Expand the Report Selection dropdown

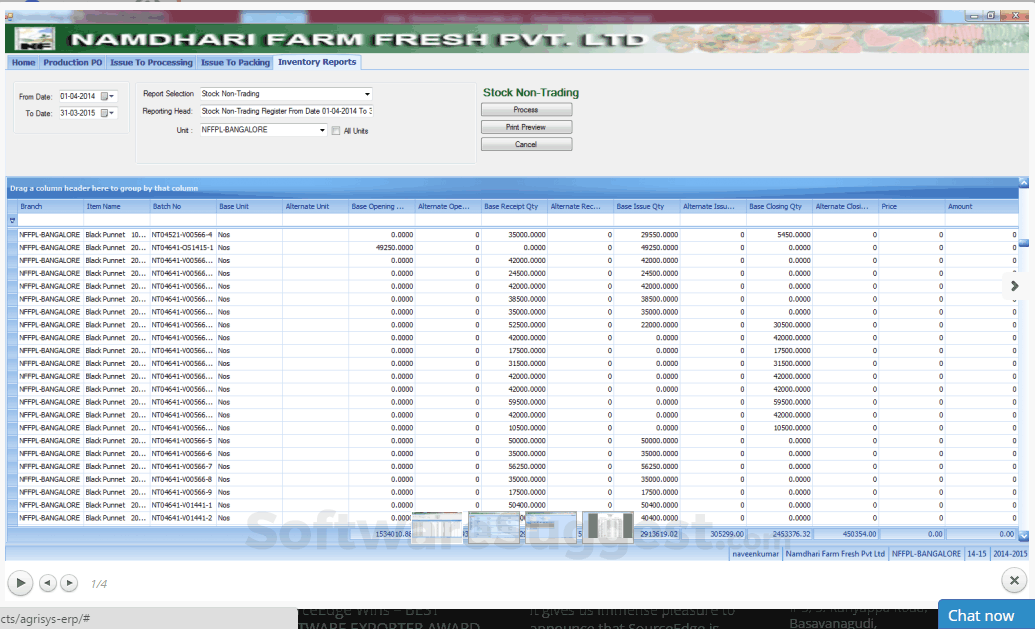(x=367, y=94)
